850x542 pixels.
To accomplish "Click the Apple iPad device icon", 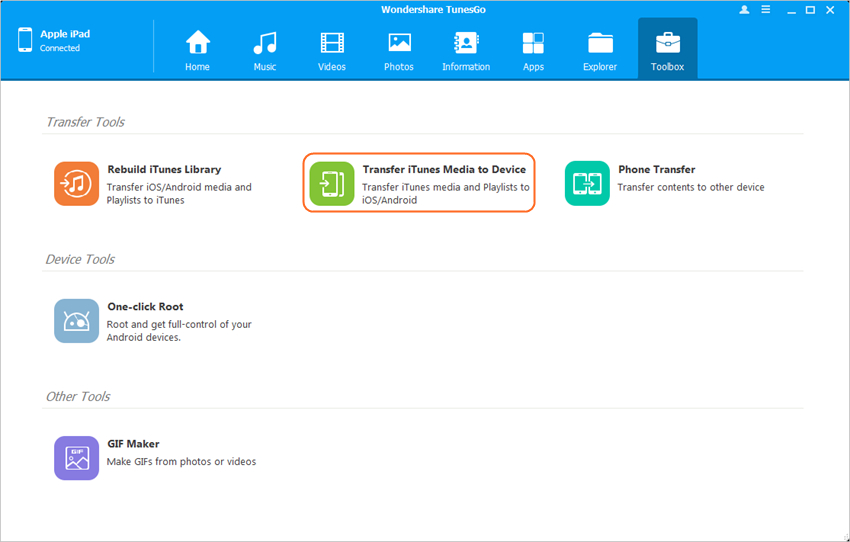I will pos(25,40).
